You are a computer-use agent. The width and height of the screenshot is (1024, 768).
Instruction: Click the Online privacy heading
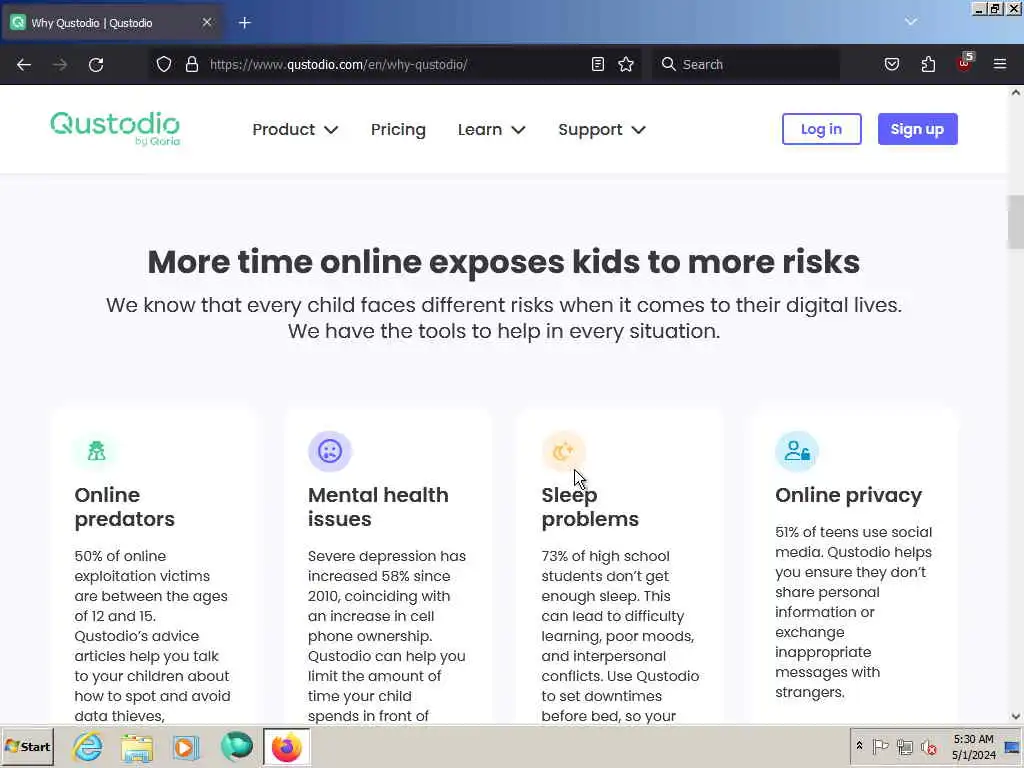(x=848, y=495)
